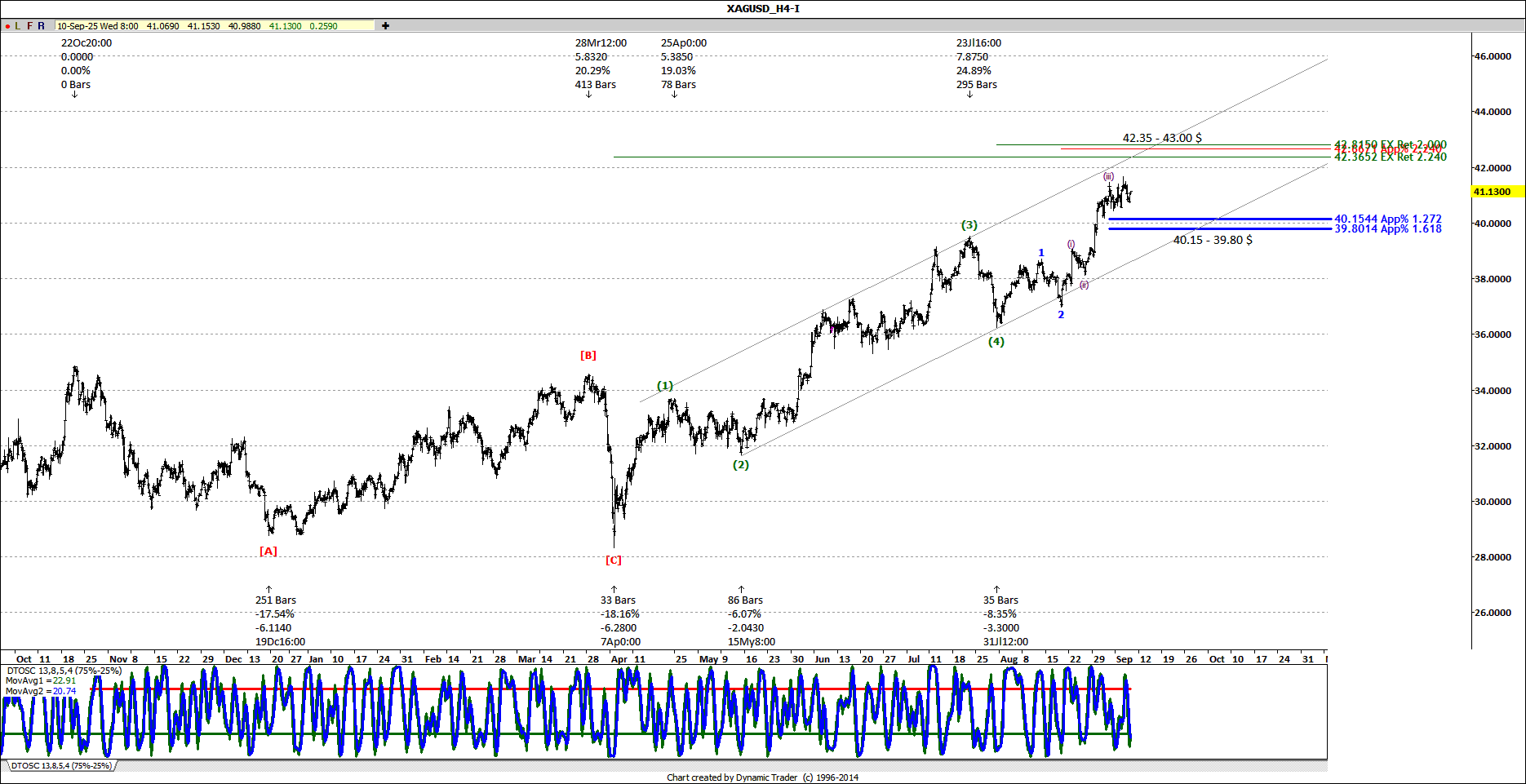Image resolution: width=1526 pixels, height=784 pixels.
Task: Select the red [B] wave label
Action: [588, 356]
